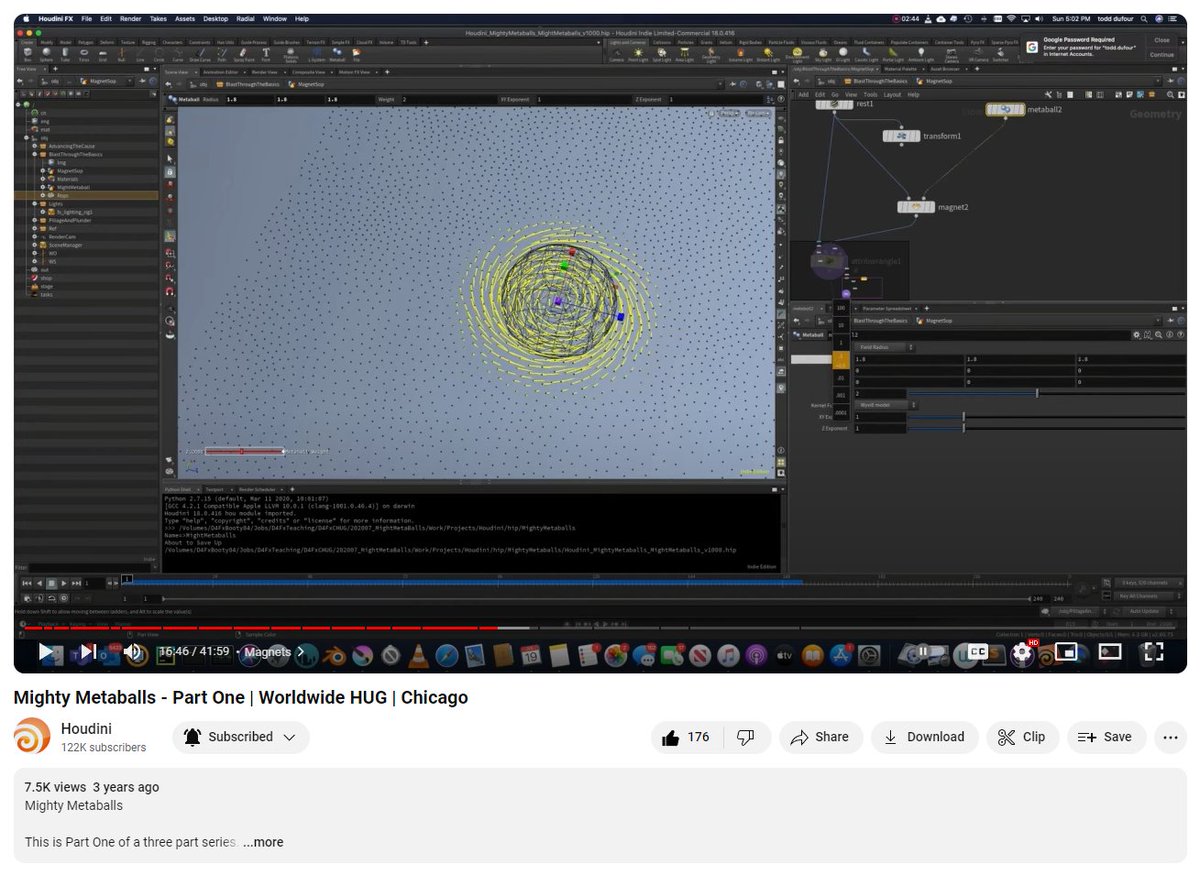Select MagnetSop in the scene tree

(x=69, y=171)
